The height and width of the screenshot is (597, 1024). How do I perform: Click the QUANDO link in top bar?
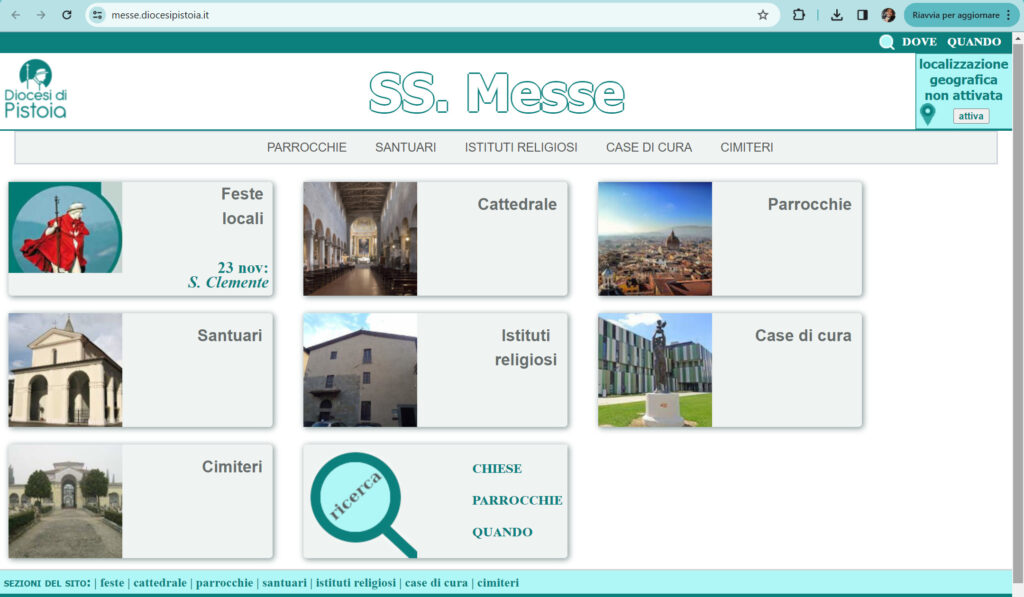(973, 42)
